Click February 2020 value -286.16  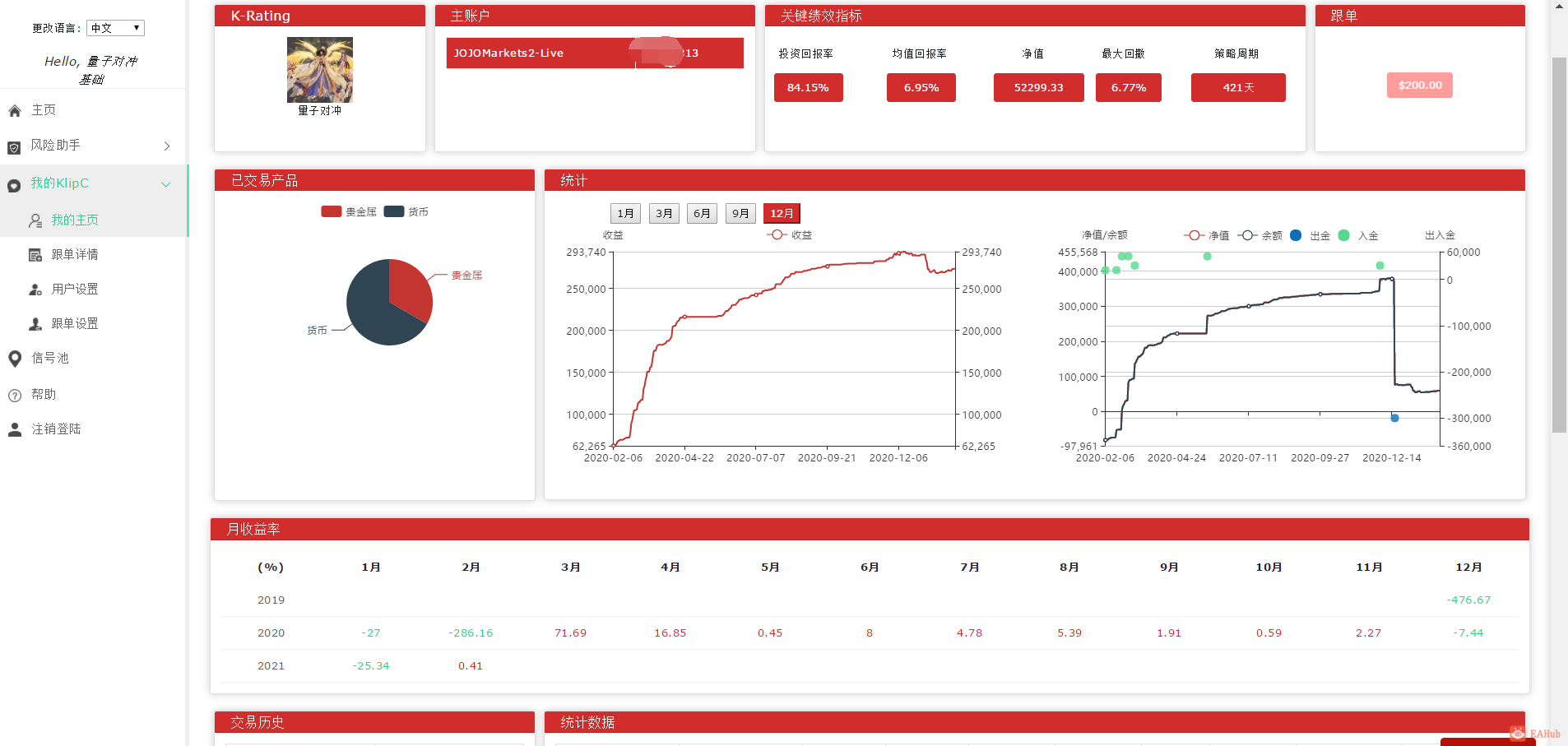[x=471, y=633]
